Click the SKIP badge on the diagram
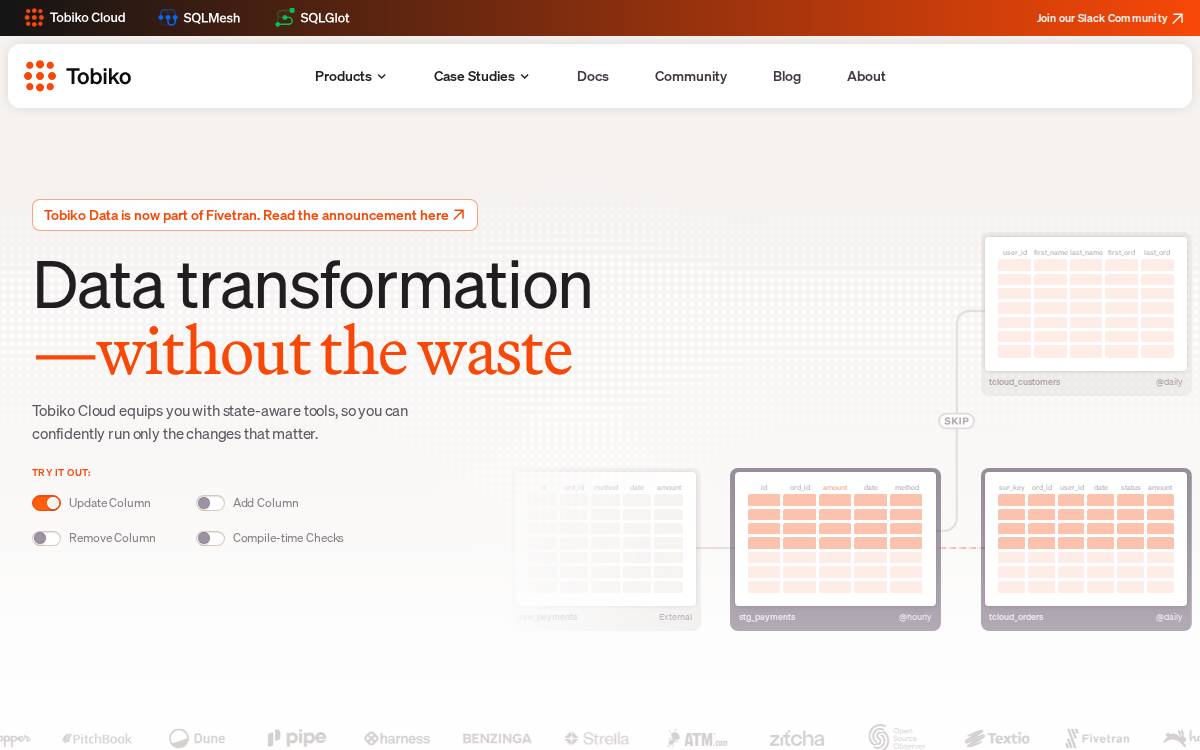 [957, 421]
